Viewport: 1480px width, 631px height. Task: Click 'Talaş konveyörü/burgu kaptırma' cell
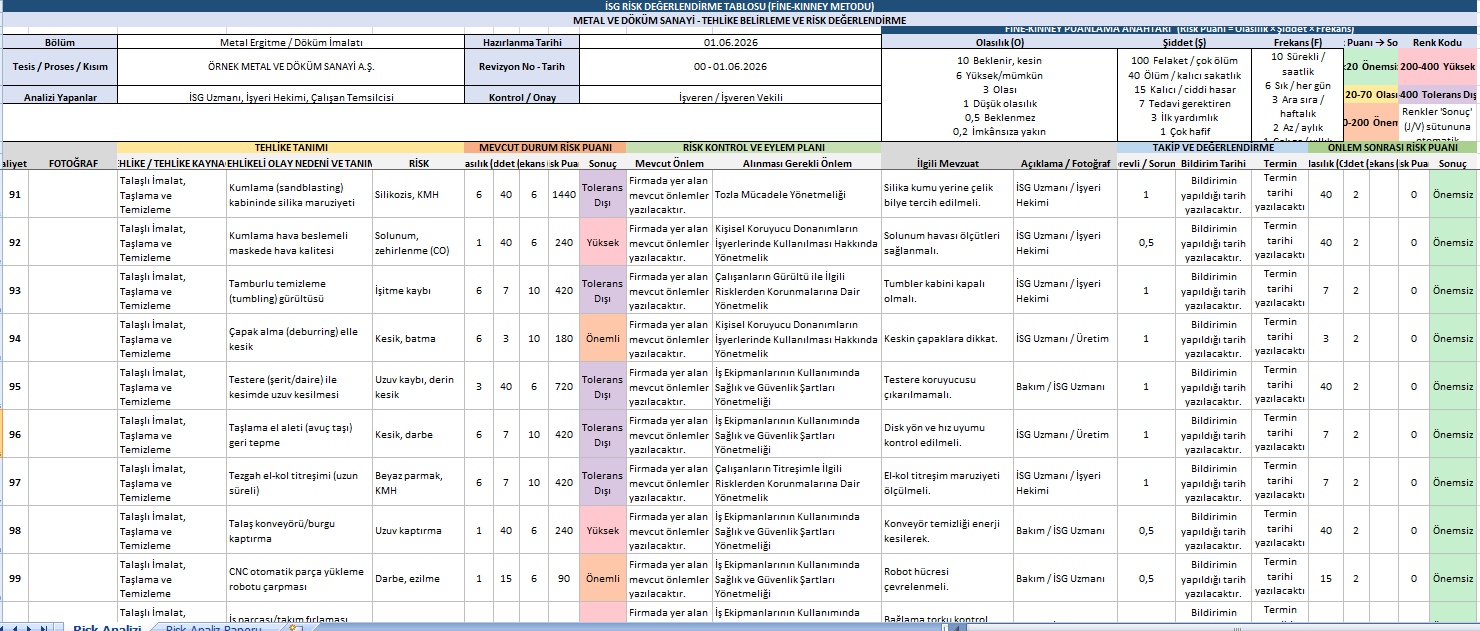299,530
